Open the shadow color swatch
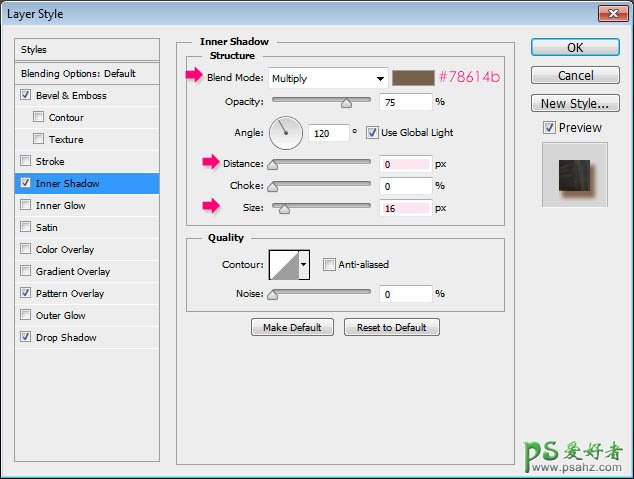This screenshot has width=634, height=479. tap(412, 78)
